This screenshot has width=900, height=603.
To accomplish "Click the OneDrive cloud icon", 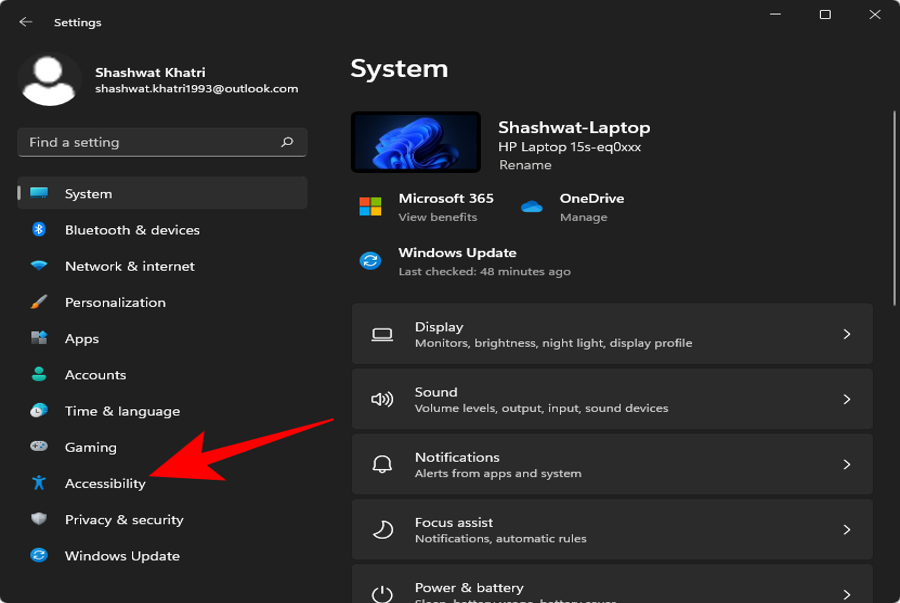I will coord(532,207).
